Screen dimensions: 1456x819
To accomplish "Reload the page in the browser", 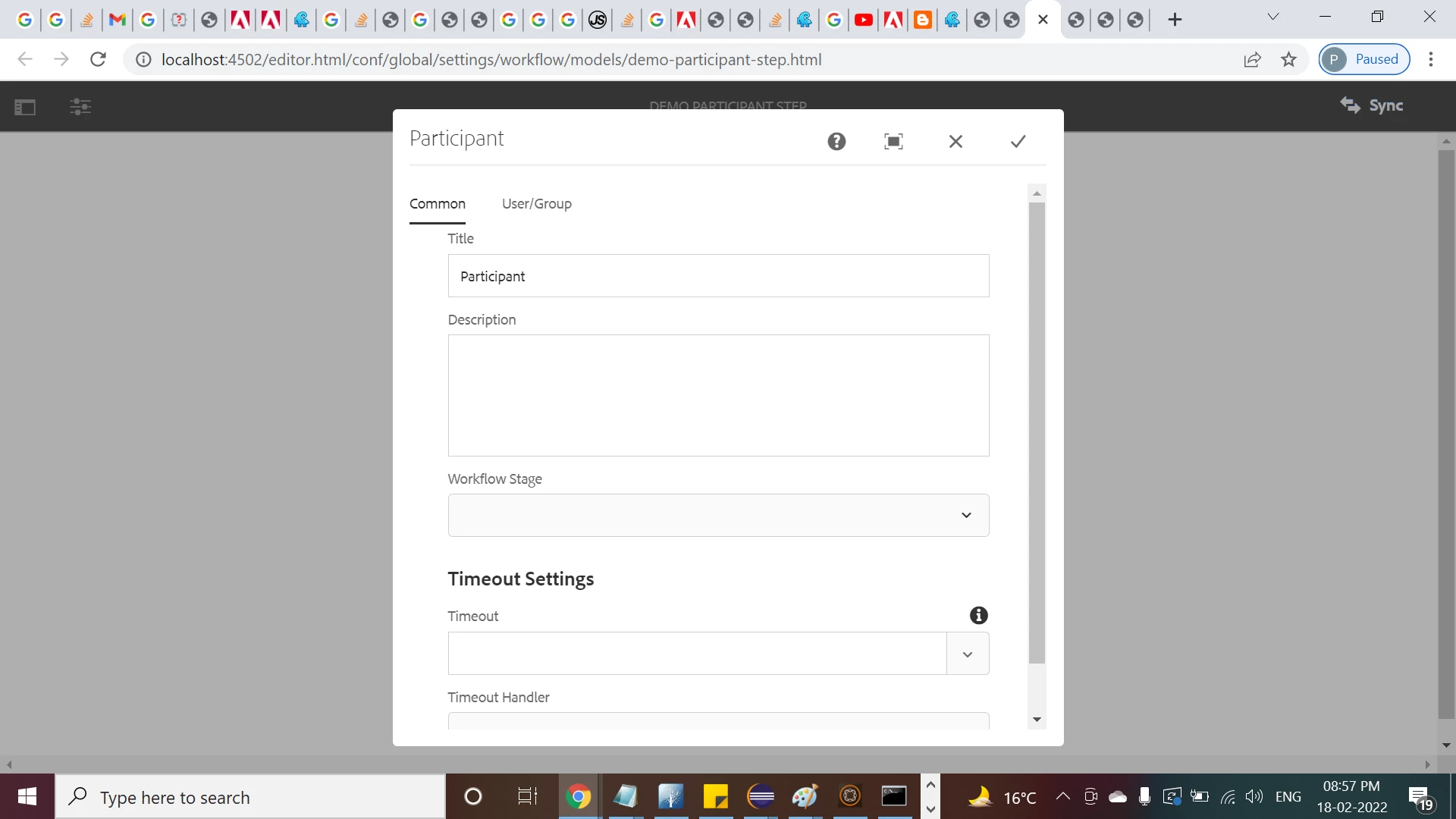I will pos(98,59).
